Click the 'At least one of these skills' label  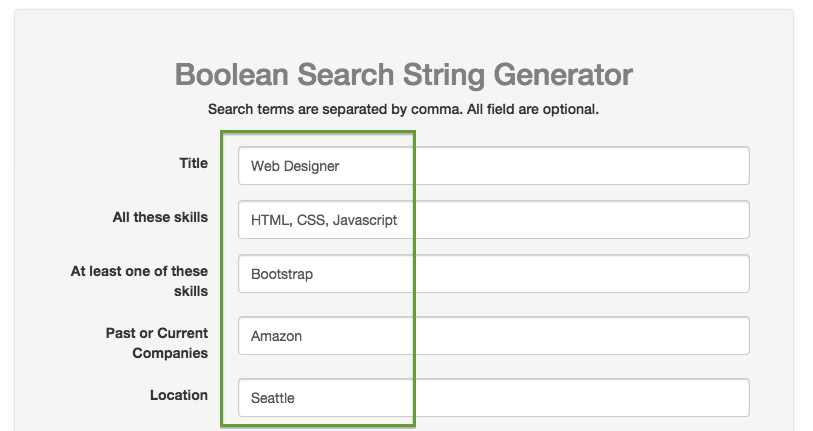139,281
